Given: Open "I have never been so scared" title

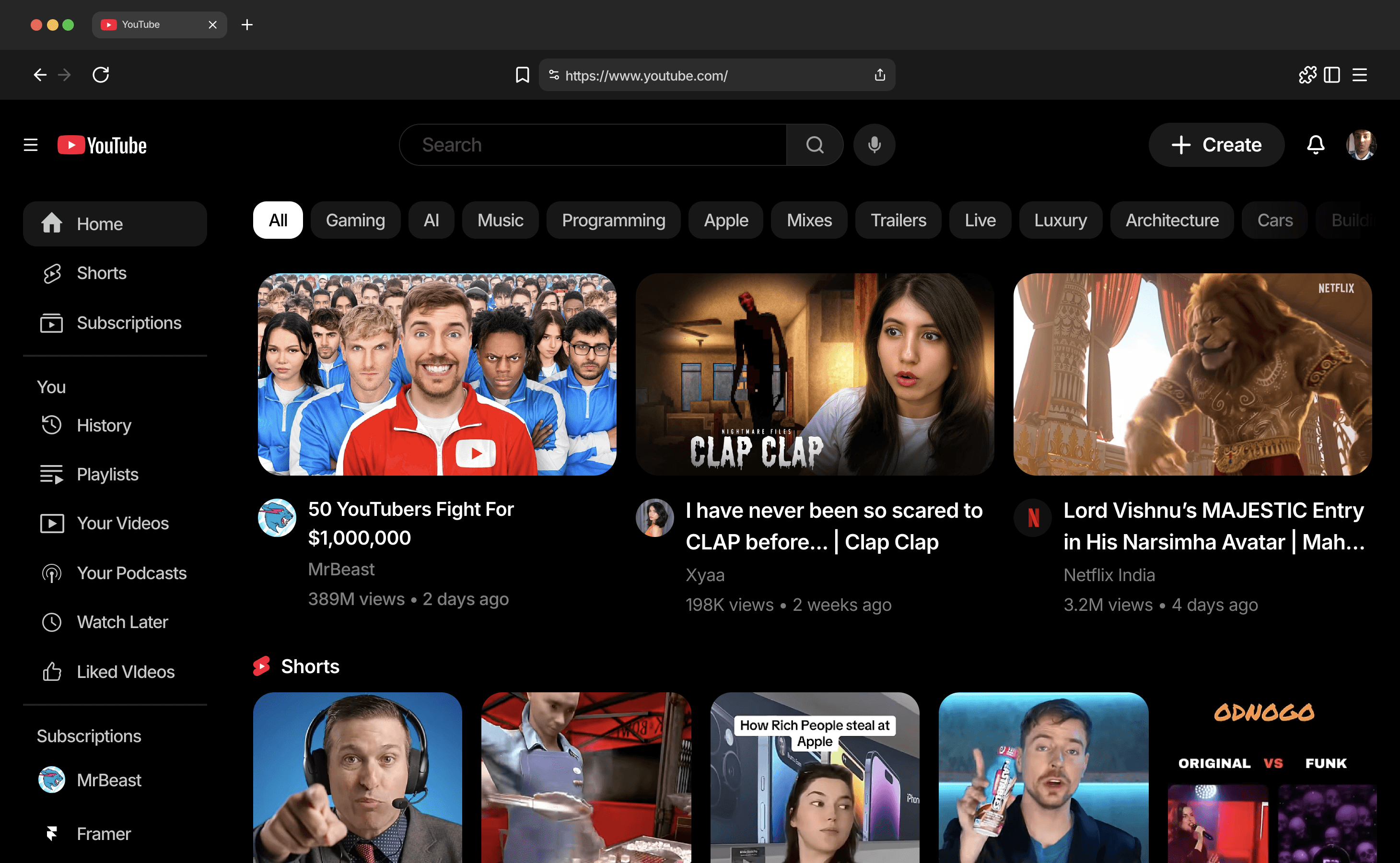Looking at the screenshot, I should [x=834, y=526].
